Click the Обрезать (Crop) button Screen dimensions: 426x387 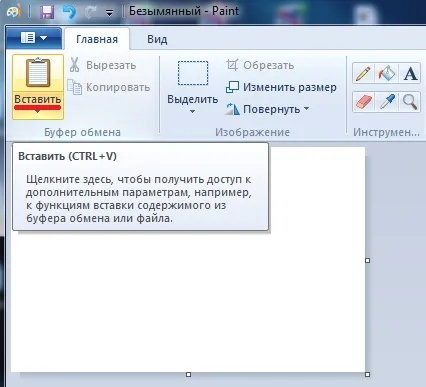(x=260, y=65)
